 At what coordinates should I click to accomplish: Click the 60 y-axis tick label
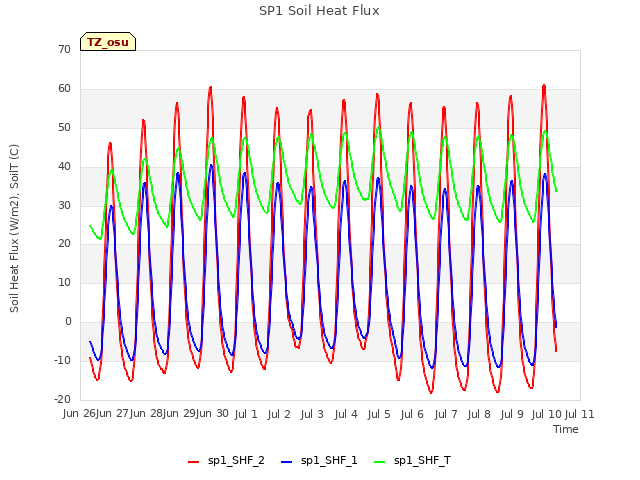tap(64, 89)
